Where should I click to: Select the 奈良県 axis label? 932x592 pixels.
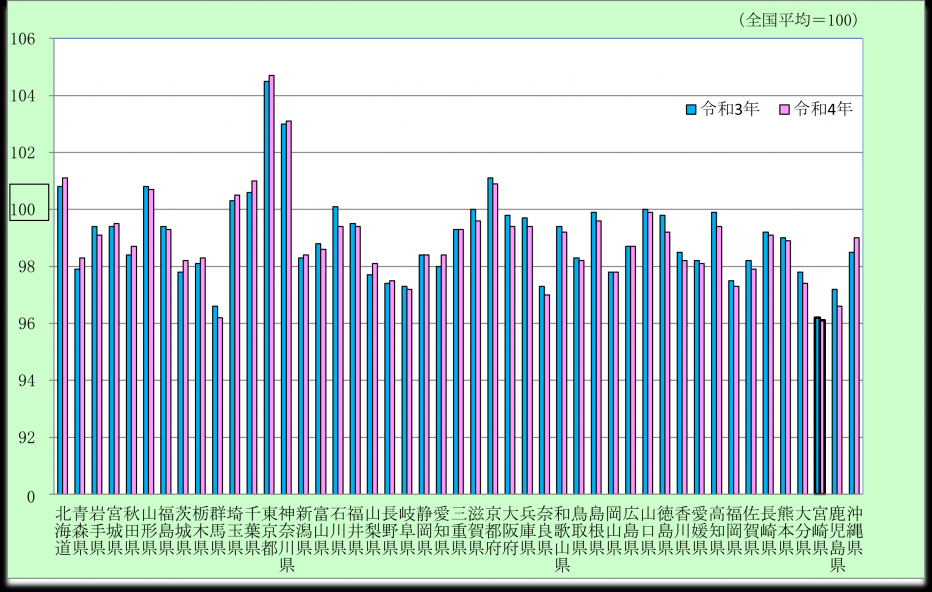[546, 531]
